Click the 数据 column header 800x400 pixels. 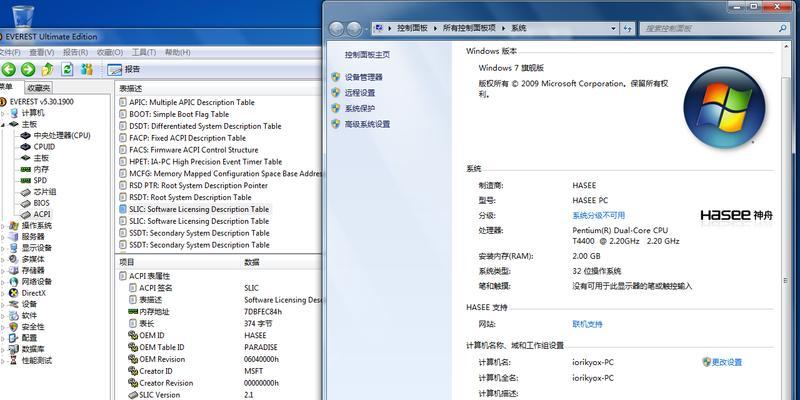[x=281, y=262]
